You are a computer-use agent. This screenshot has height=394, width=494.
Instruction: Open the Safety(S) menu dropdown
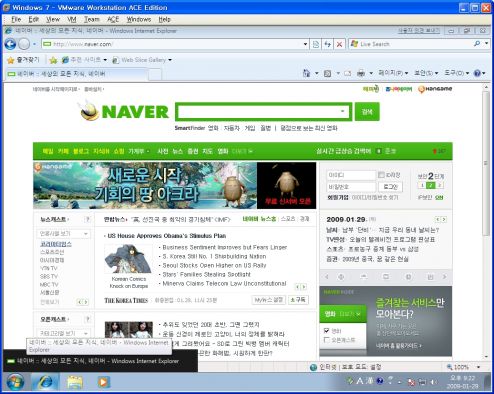[426, 73]
